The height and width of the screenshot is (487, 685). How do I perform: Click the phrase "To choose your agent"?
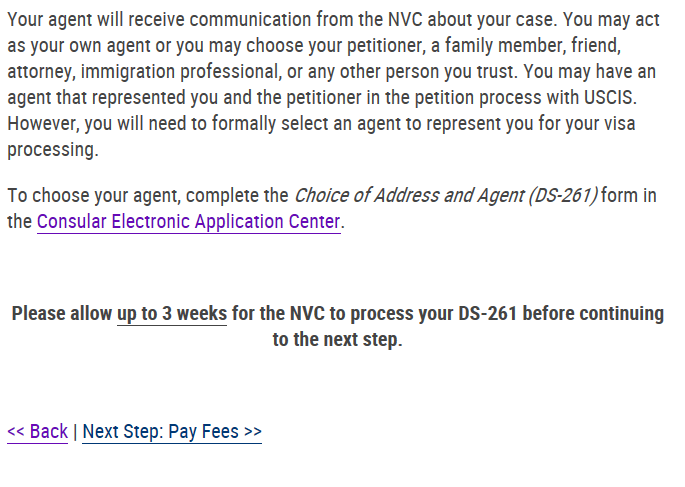coord(94,195)
